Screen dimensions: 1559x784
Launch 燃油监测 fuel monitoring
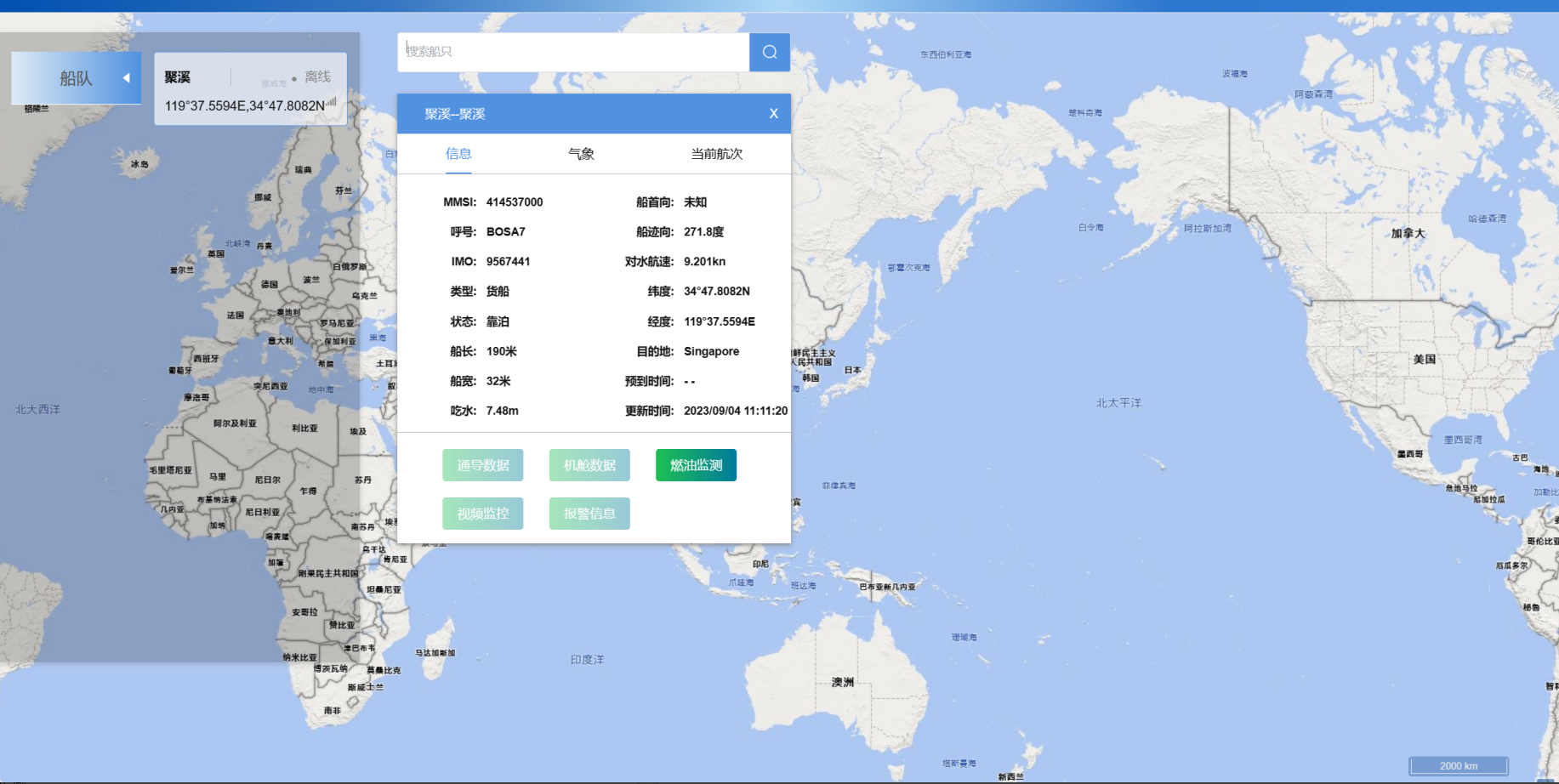[x=696, y=465]
